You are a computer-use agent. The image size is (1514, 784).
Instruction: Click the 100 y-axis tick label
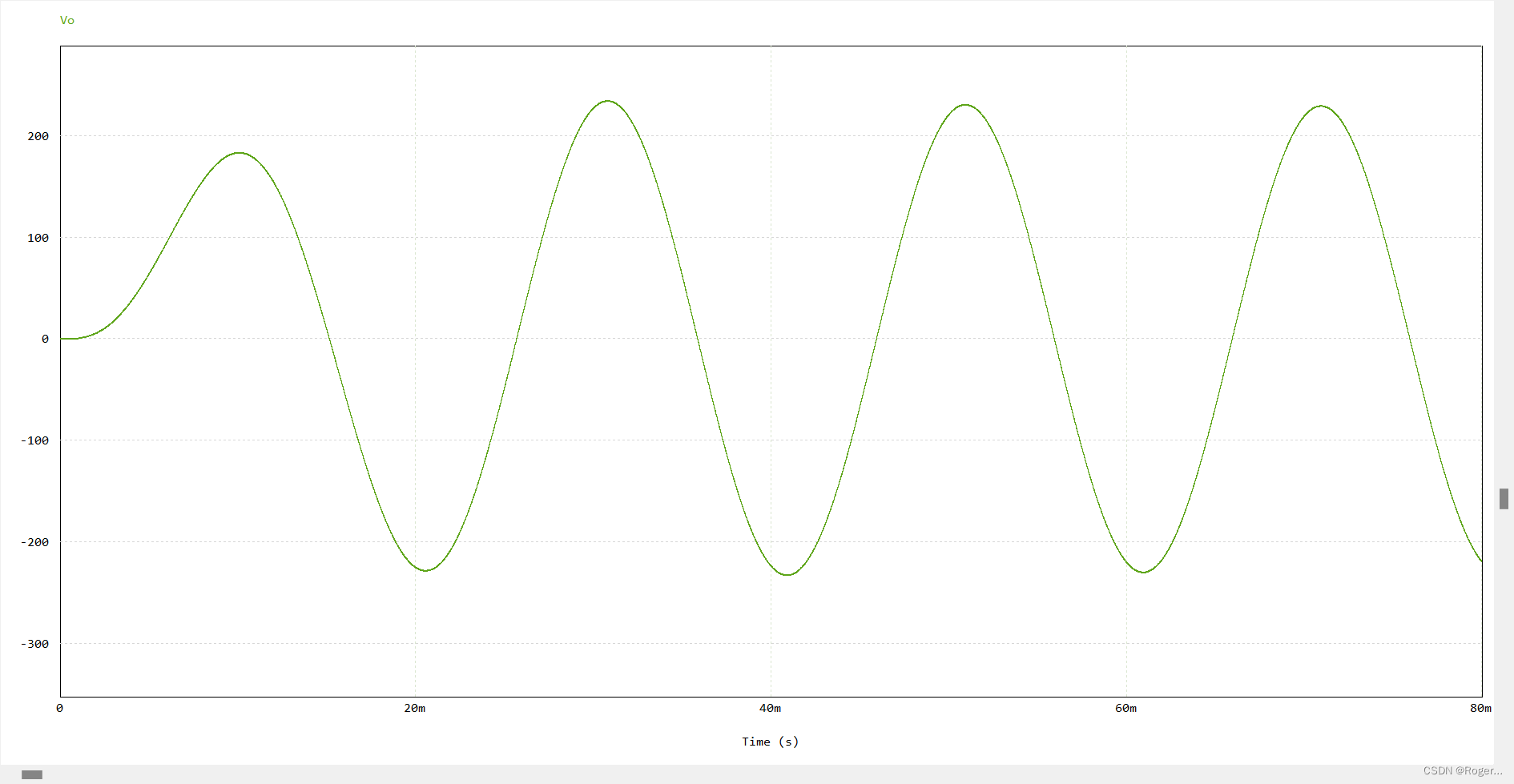tap(38, 238)
